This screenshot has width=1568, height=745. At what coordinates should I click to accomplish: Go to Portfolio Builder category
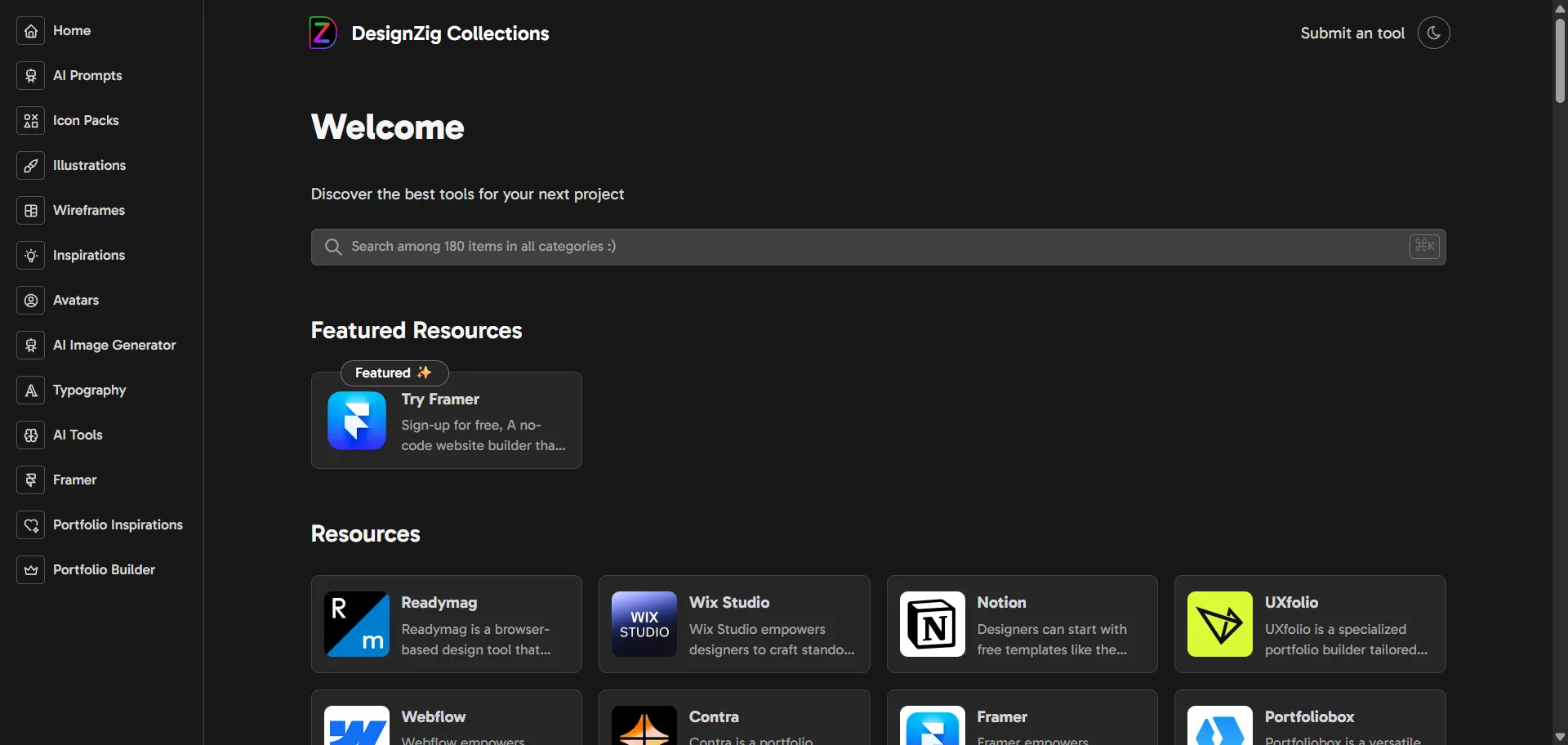104,570
